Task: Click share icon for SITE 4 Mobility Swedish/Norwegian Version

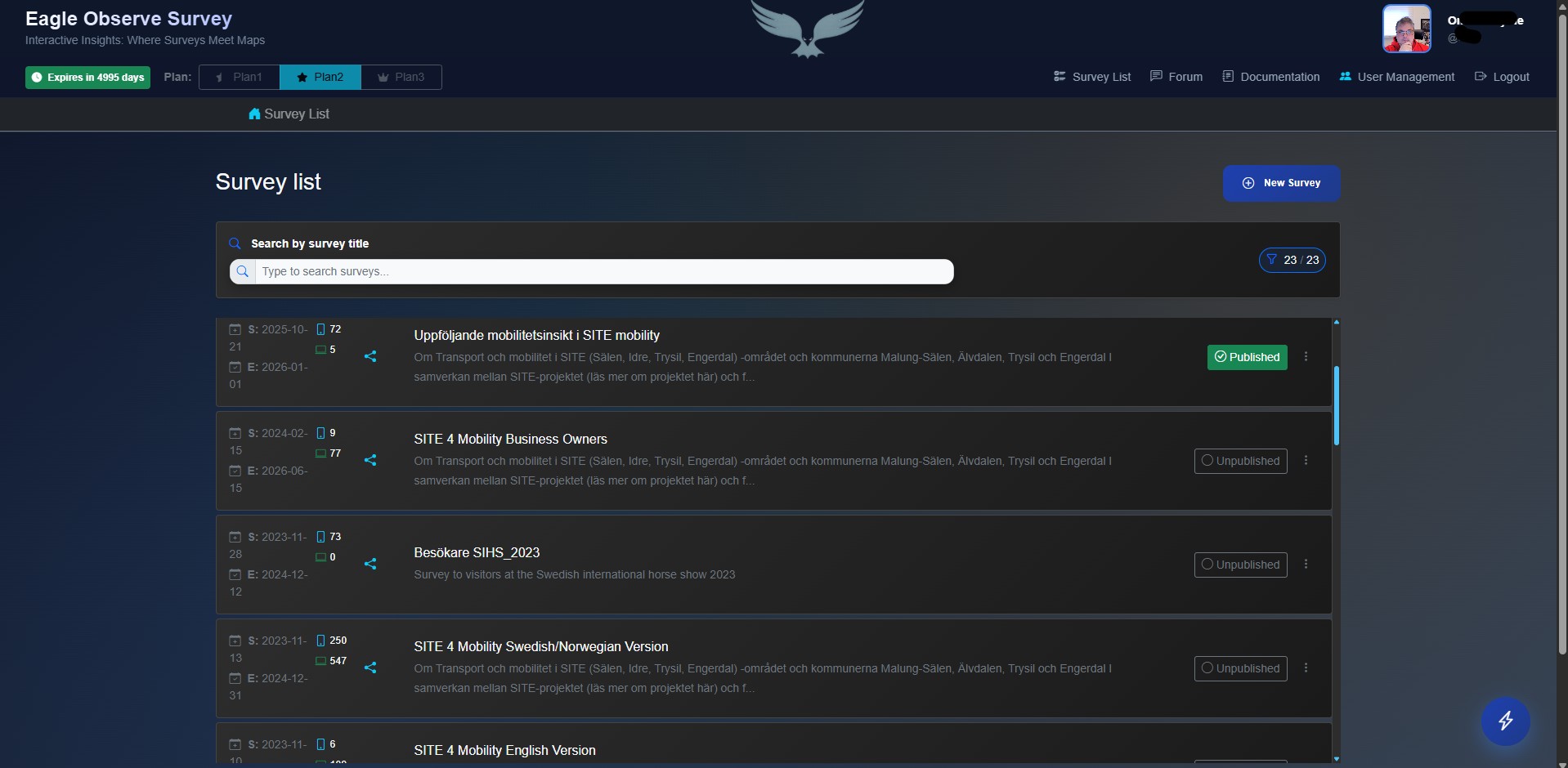Action: pos(370,668)
